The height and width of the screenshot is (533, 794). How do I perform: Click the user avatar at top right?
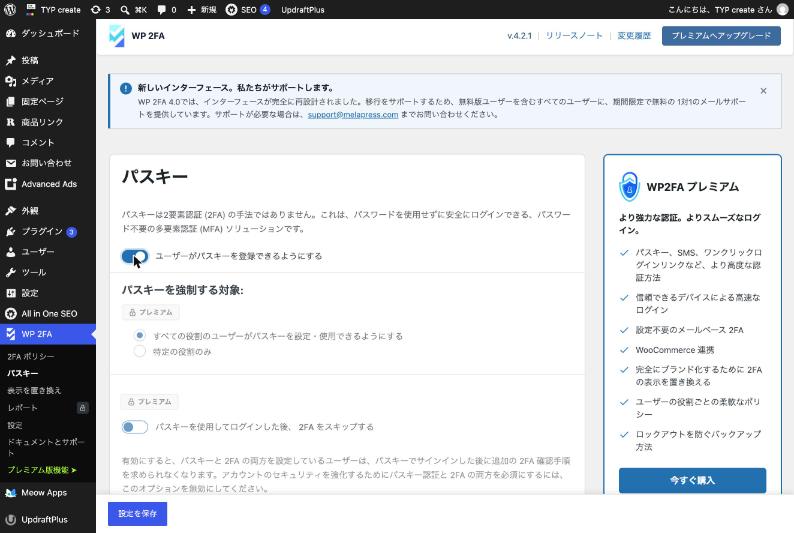783,10
